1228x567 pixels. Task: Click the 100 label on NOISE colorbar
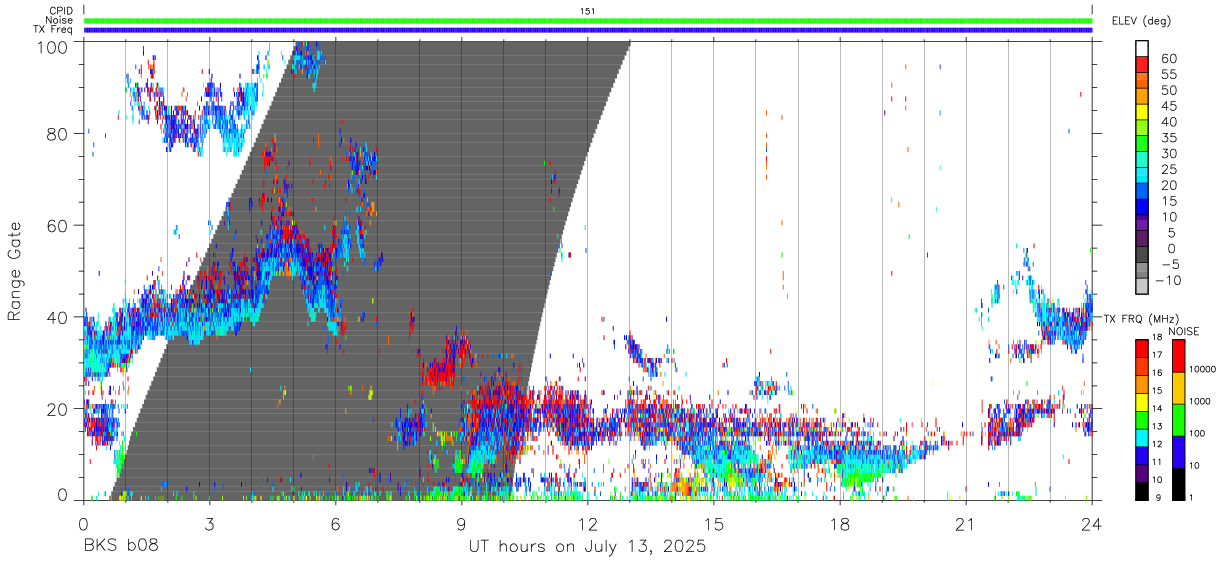[1198, 434]
